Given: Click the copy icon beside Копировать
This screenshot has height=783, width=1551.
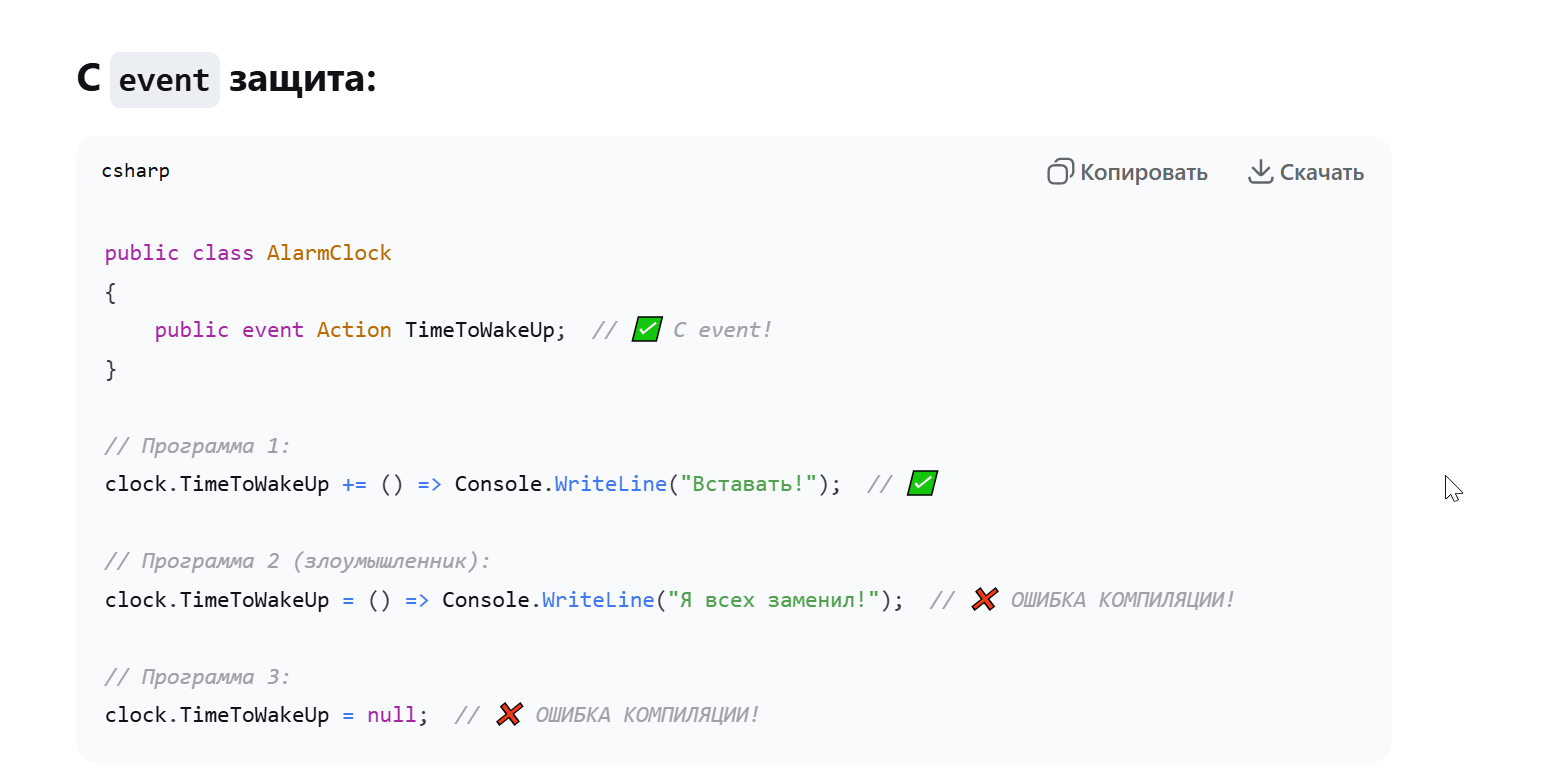Looking at the screenshot, I should [x=1060, y=172].
